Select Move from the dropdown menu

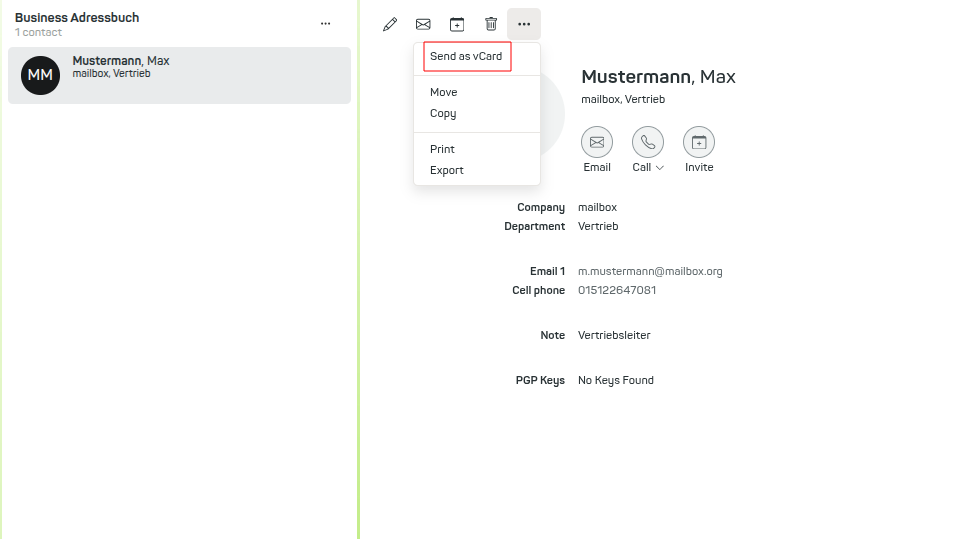point(444,92)
